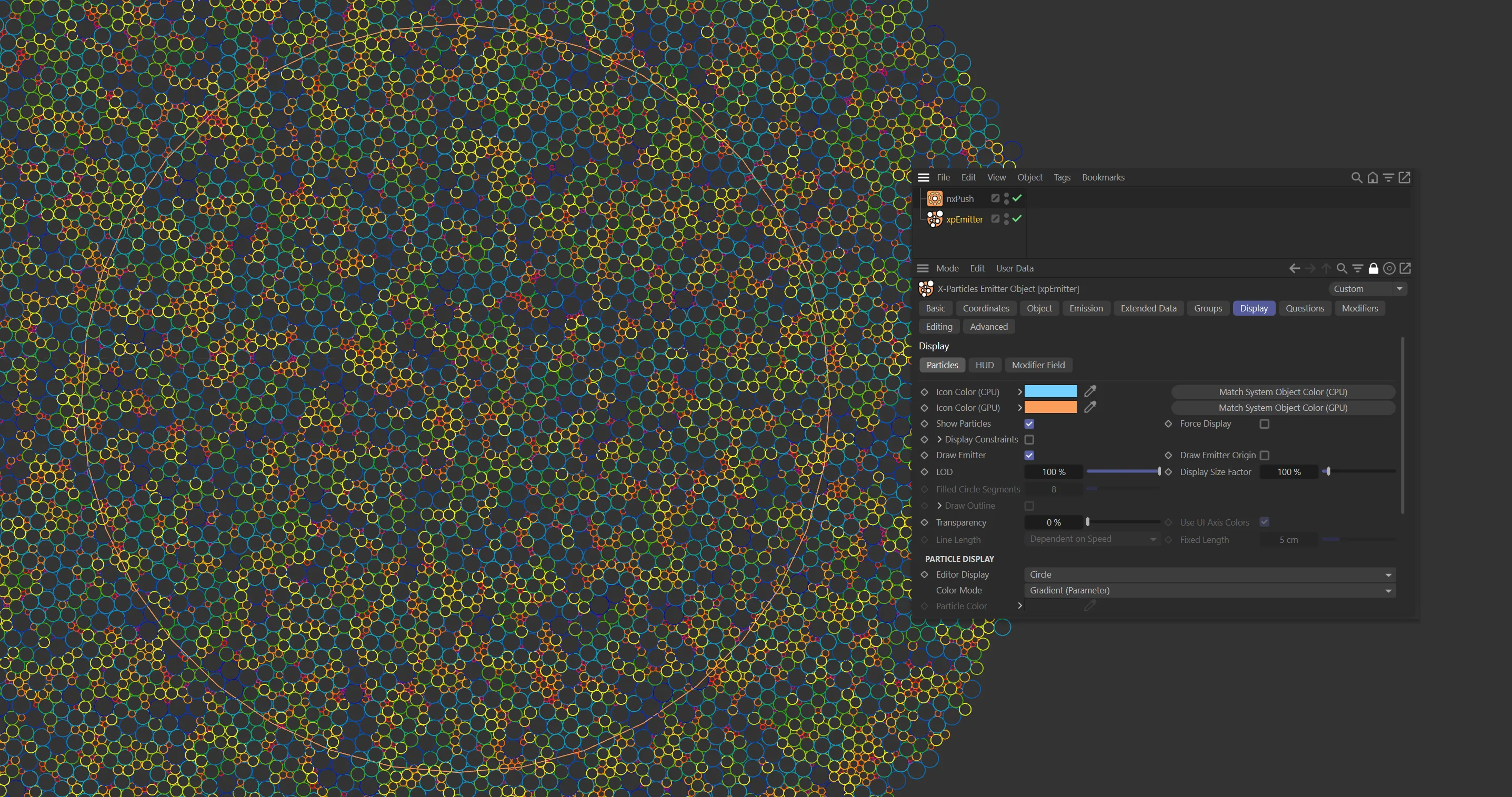The height and width of the screenshot is (797, 1512).
Task: Click the home icon in Object Manager
Action: 1373,177
